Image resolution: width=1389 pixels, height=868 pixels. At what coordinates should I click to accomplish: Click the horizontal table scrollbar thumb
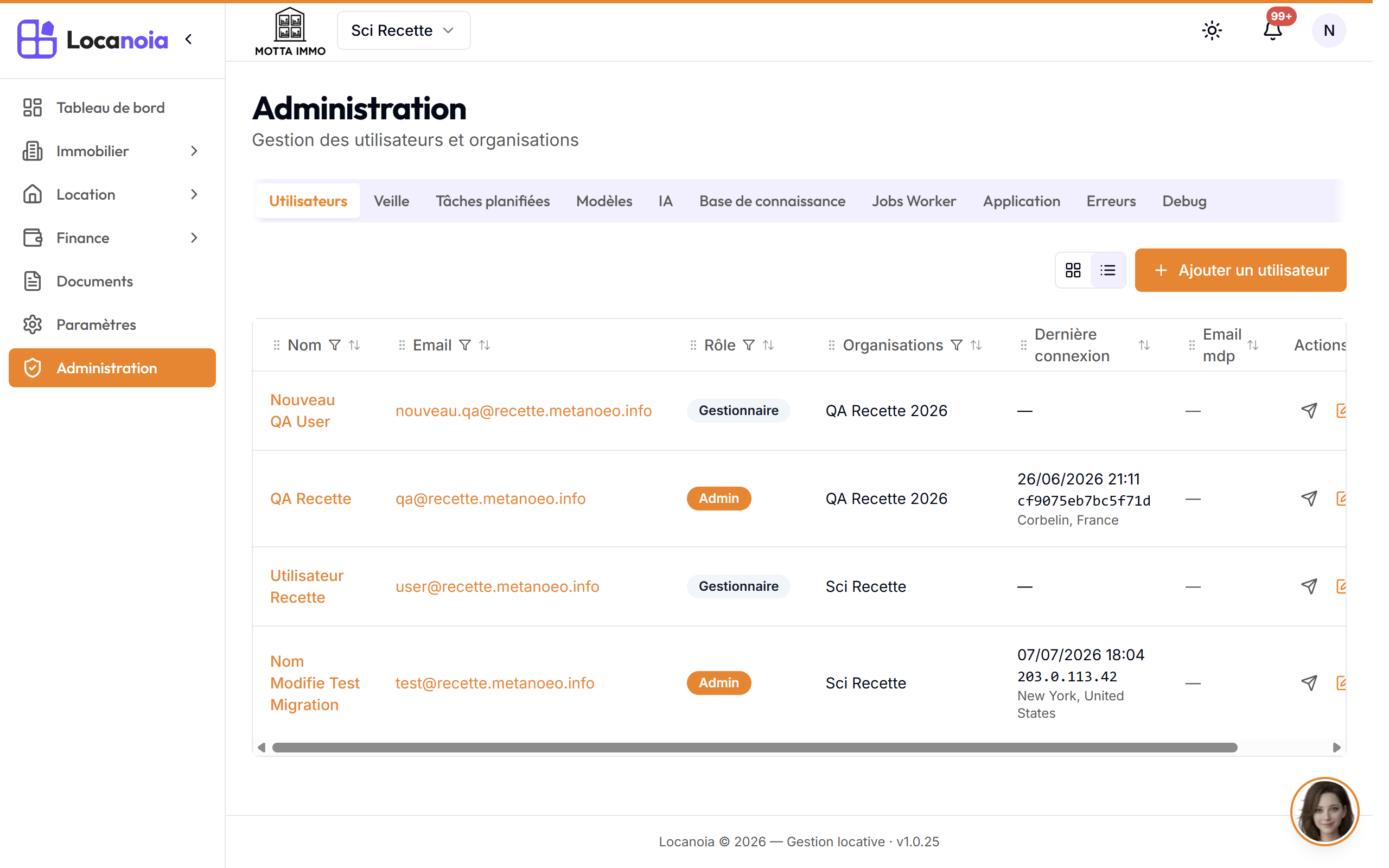(x=754, y=748)
